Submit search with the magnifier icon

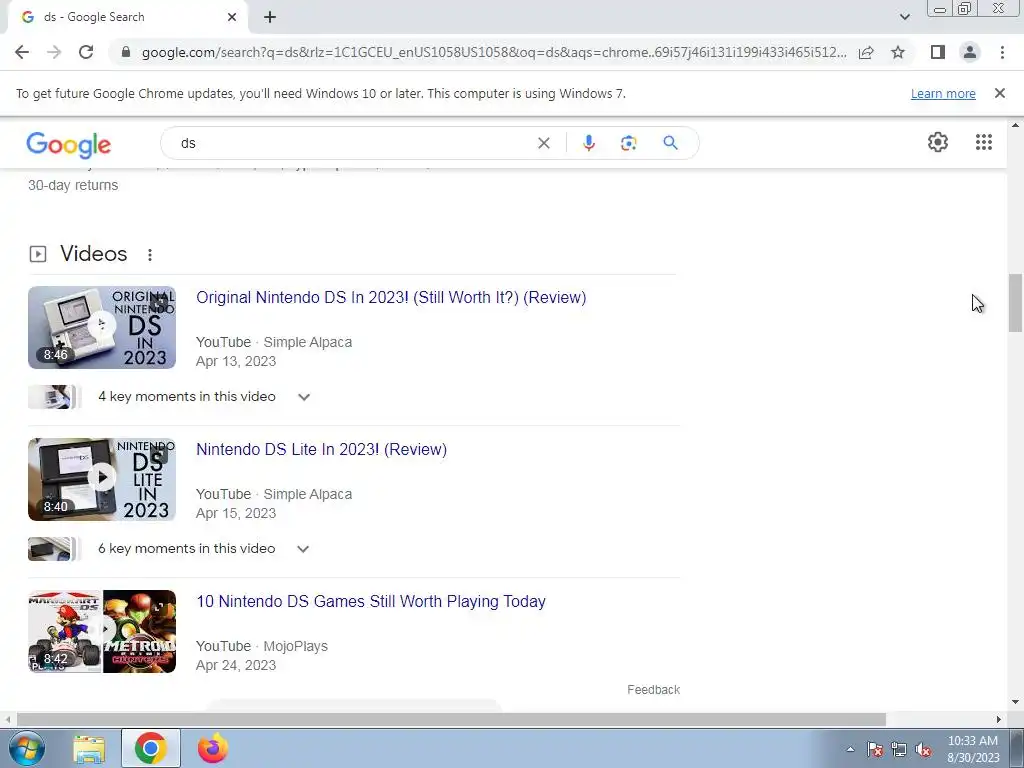(x=670, y=143)
